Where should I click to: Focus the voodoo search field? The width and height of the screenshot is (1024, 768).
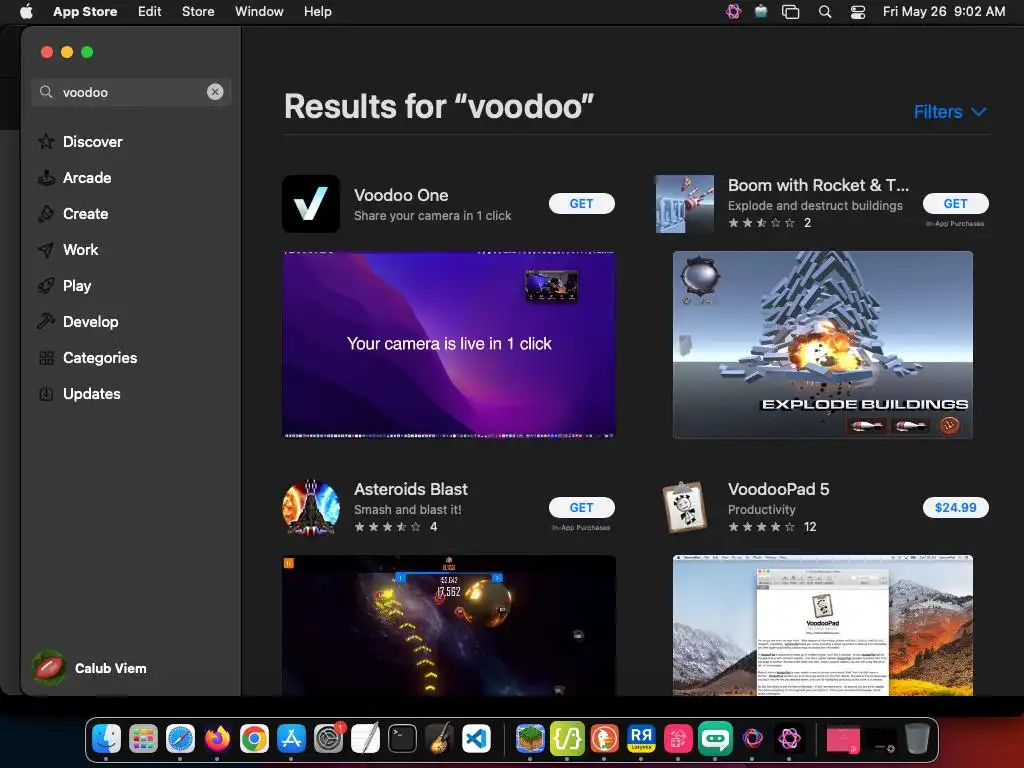[131, 92]
